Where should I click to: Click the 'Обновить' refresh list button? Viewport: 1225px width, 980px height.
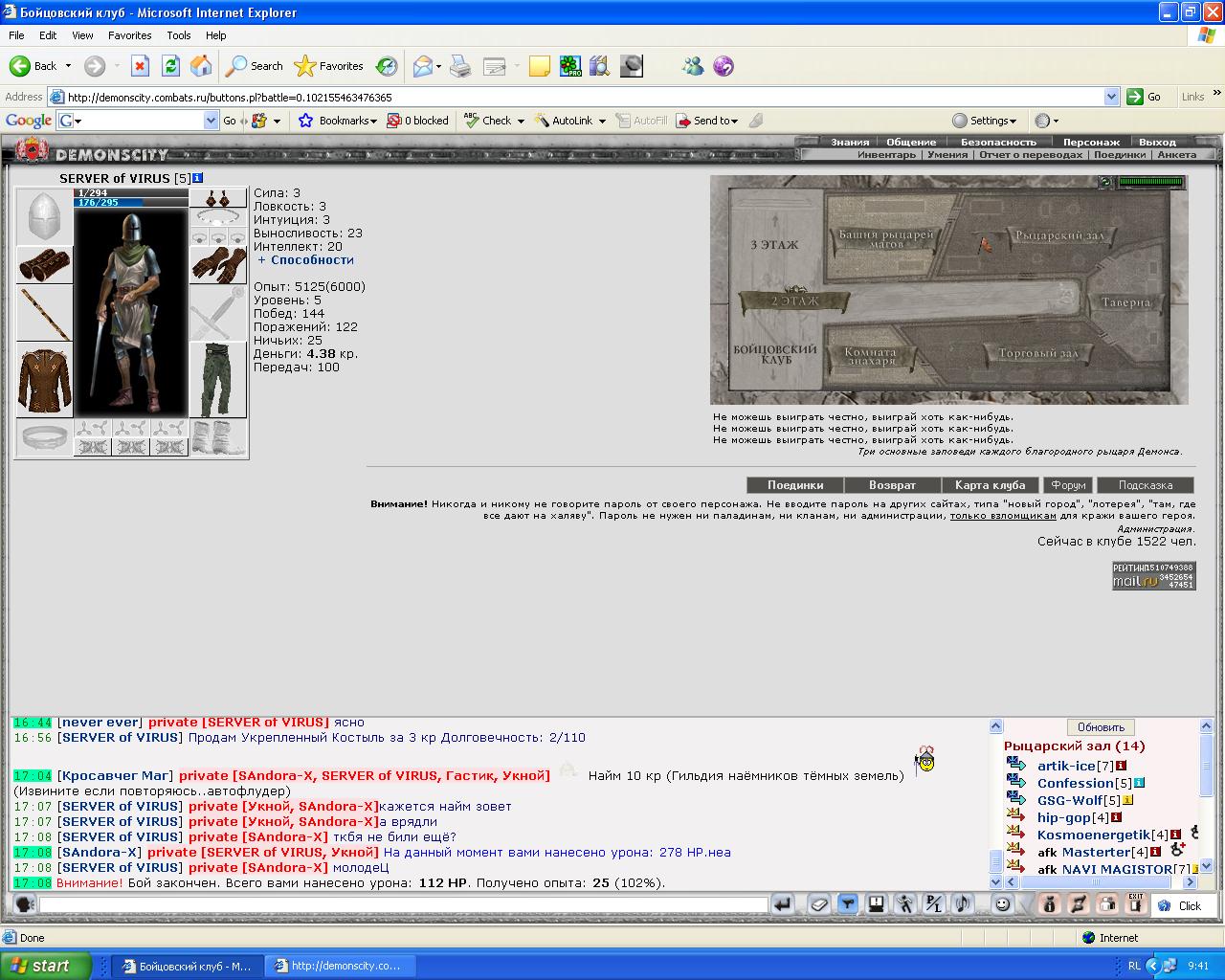pos(1101,727)
